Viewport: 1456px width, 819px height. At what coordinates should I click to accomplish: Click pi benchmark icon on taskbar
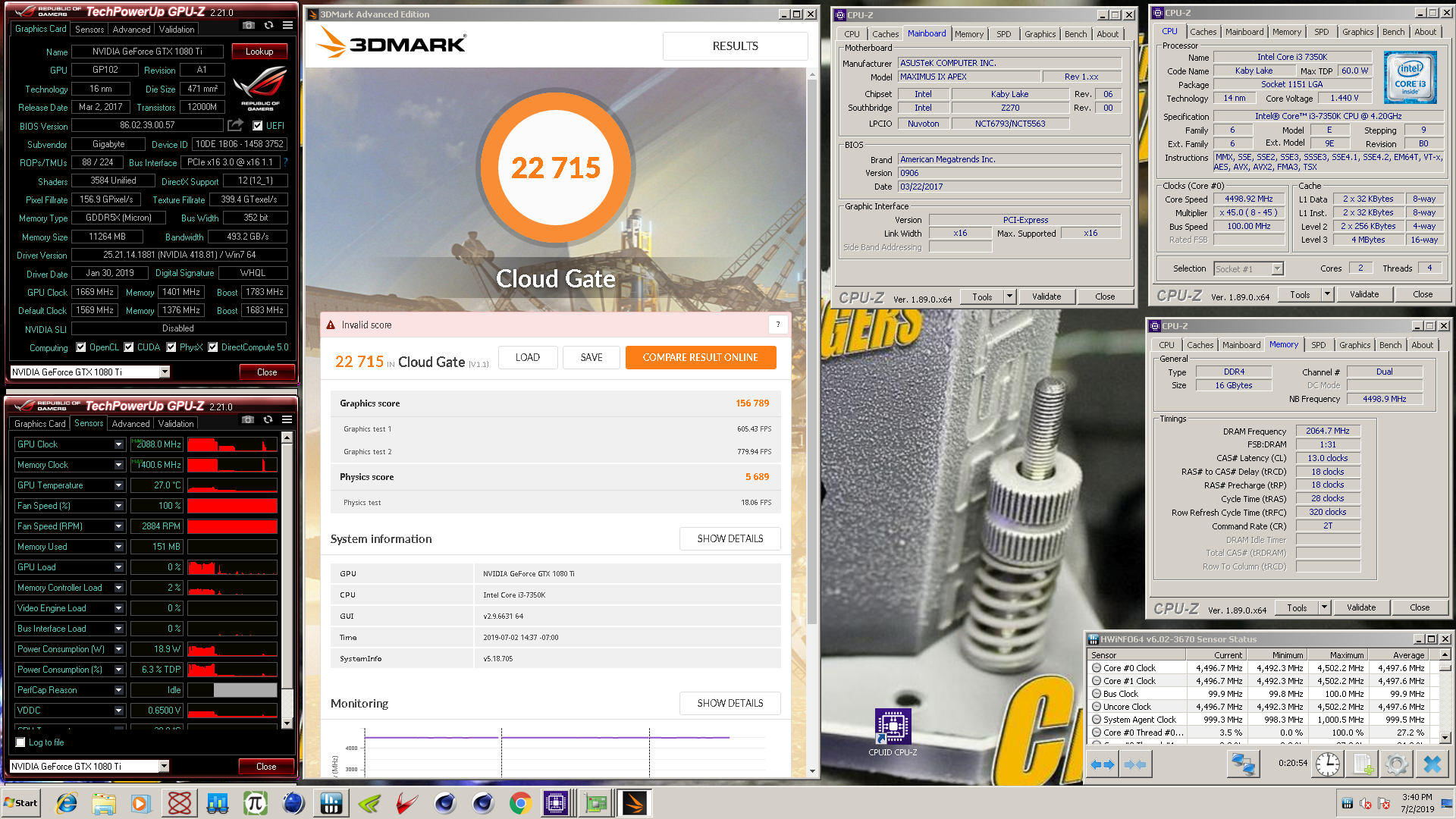coord(256,803)
